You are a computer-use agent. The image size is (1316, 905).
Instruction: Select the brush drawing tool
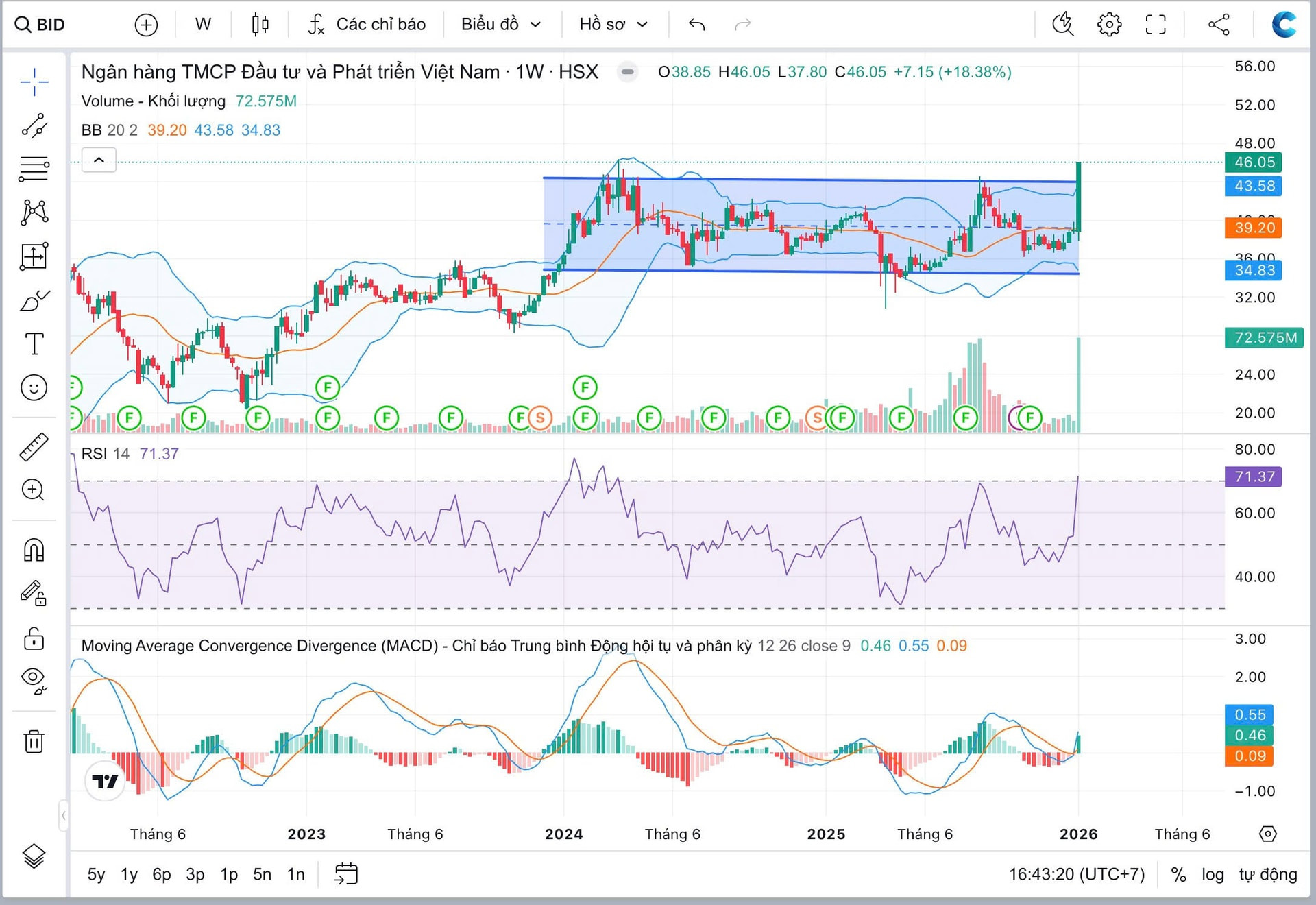[x=34, y=300]
